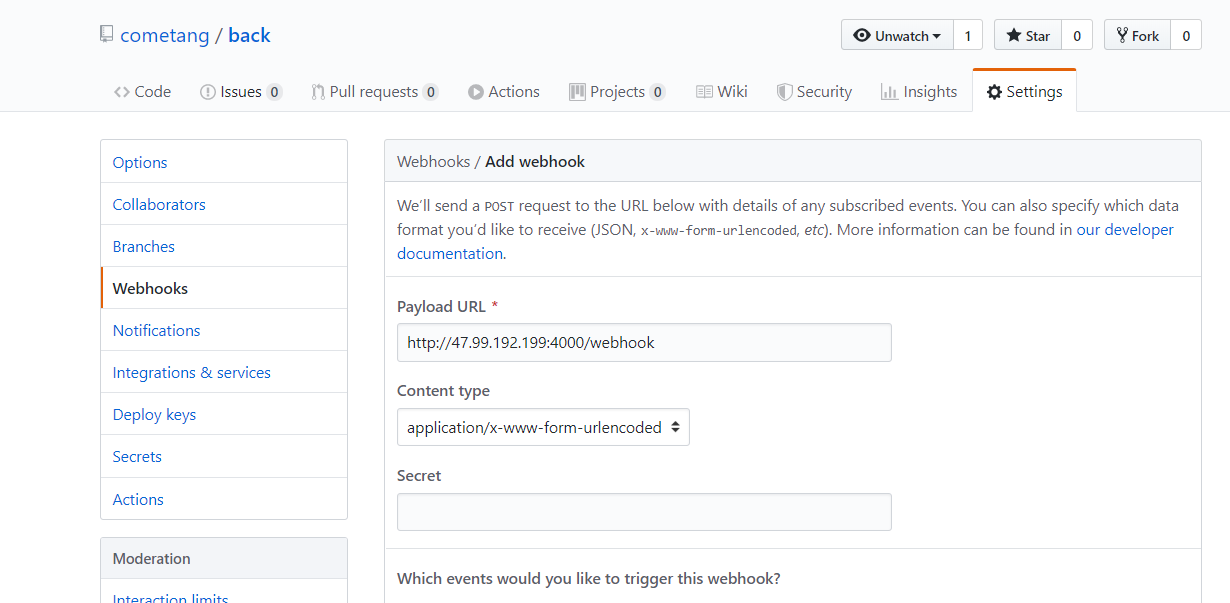The height and width of the screenshot is (603, 1230).
Task: Click the Projects board icon
Action: coord(577,92)
